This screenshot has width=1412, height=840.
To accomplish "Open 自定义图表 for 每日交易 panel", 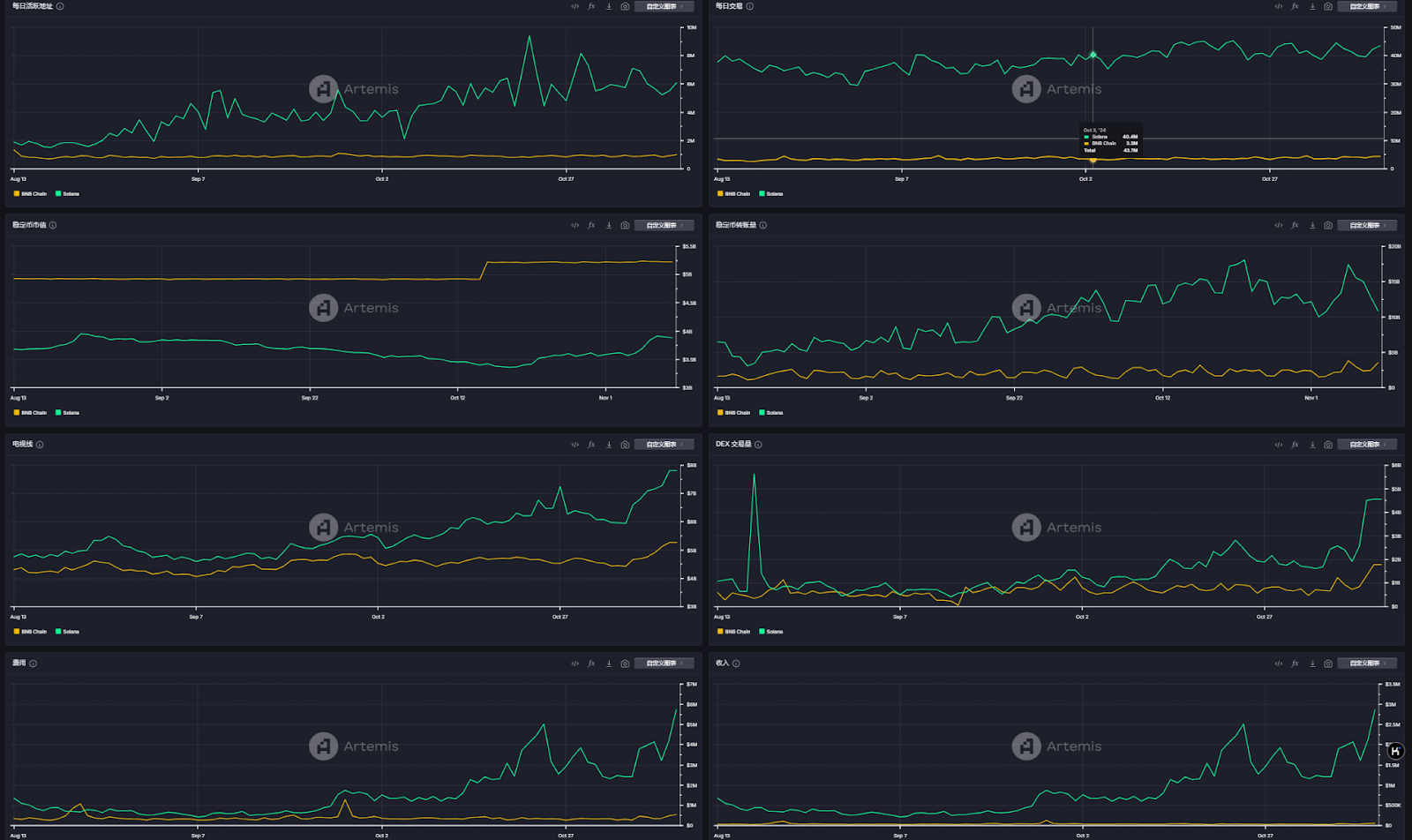I will [x=1367, y=6].
